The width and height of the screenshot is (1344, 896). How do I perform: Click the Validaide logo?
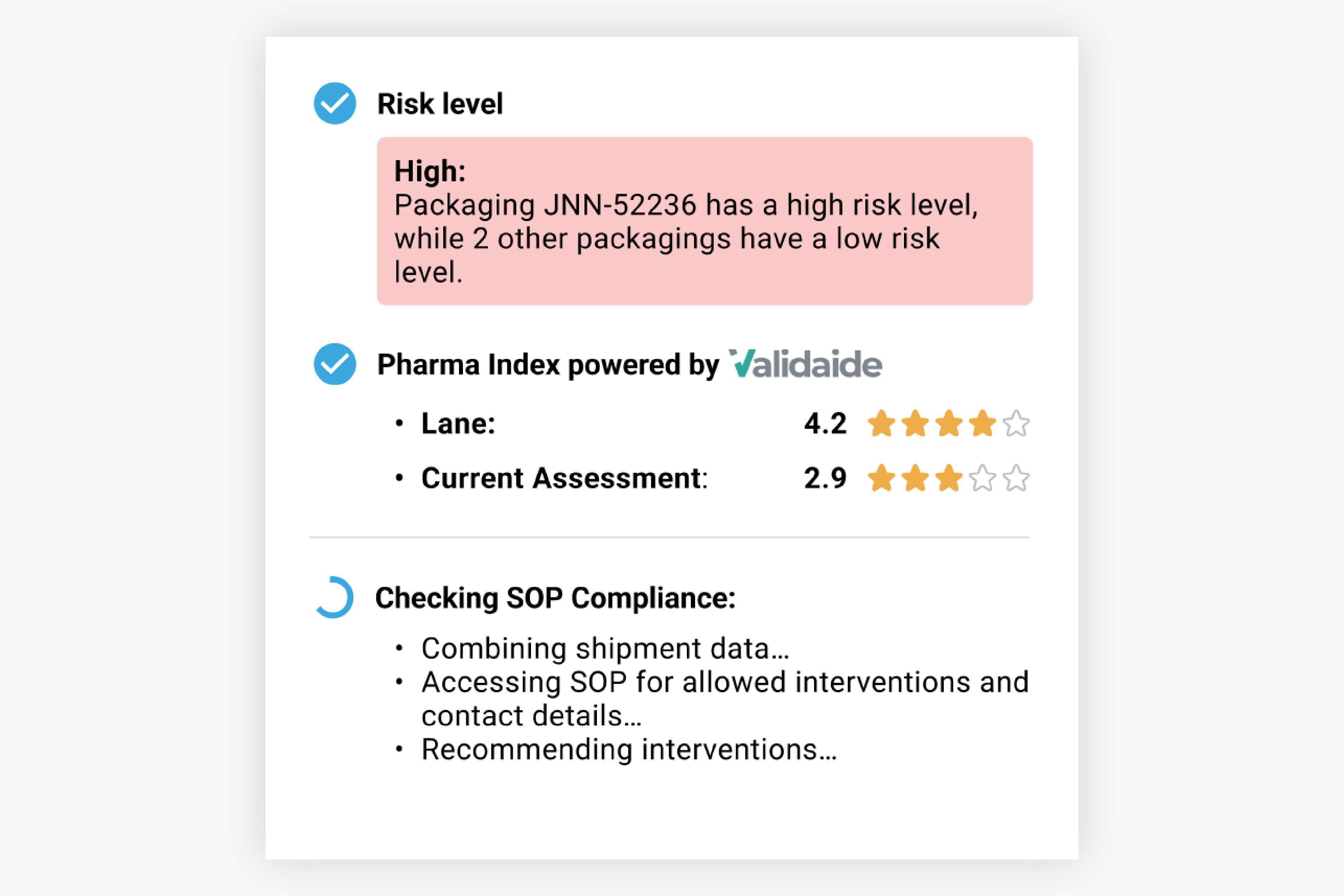coord(805,364)
